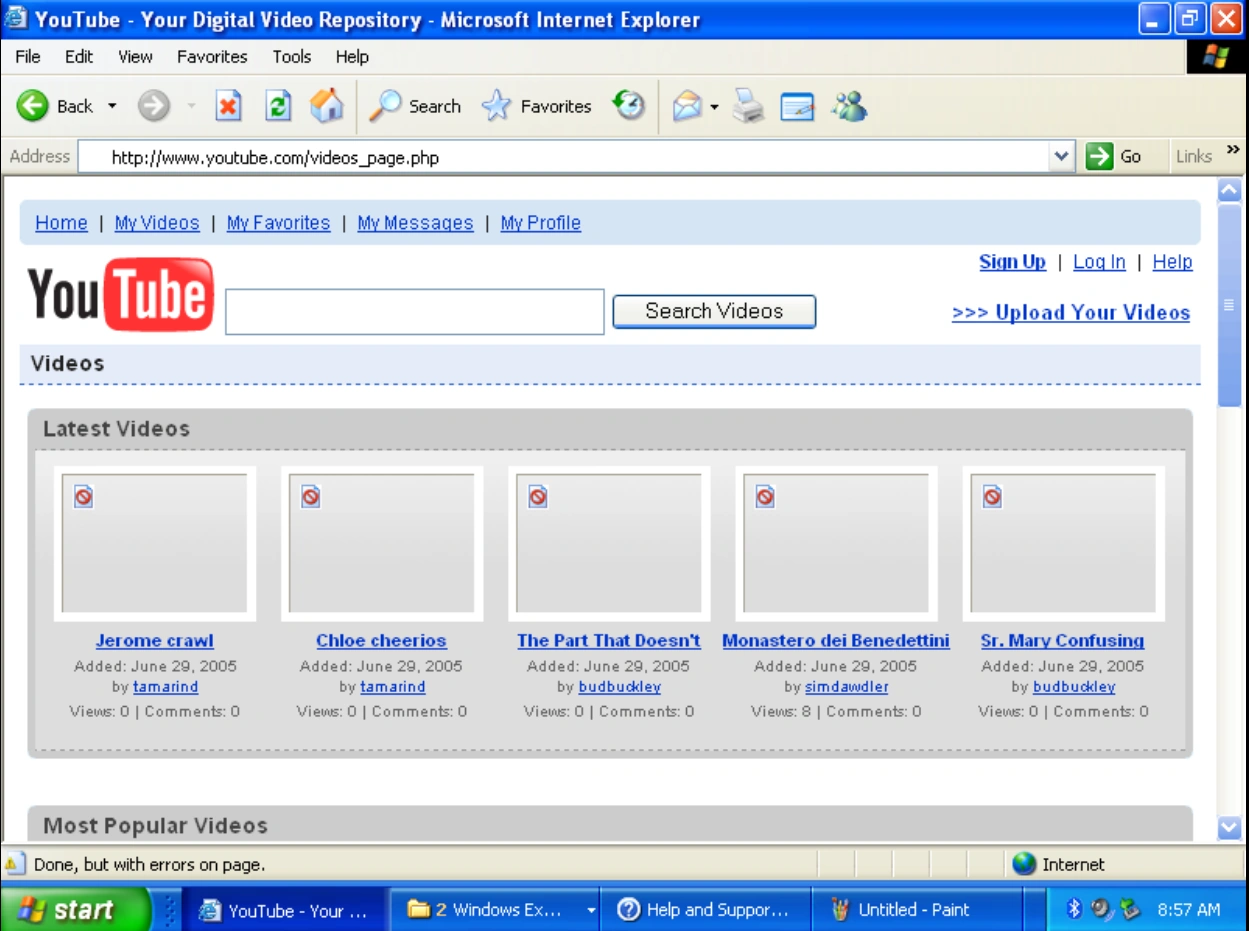Open the Edit menu
The height and width of the screenshot is (931, 1249).
(79, 57)
